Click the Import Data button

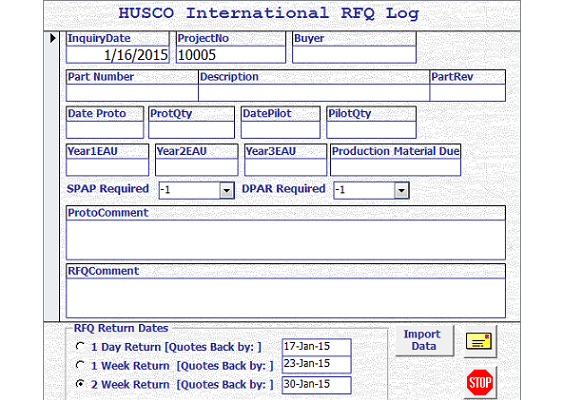pos(424,340)
